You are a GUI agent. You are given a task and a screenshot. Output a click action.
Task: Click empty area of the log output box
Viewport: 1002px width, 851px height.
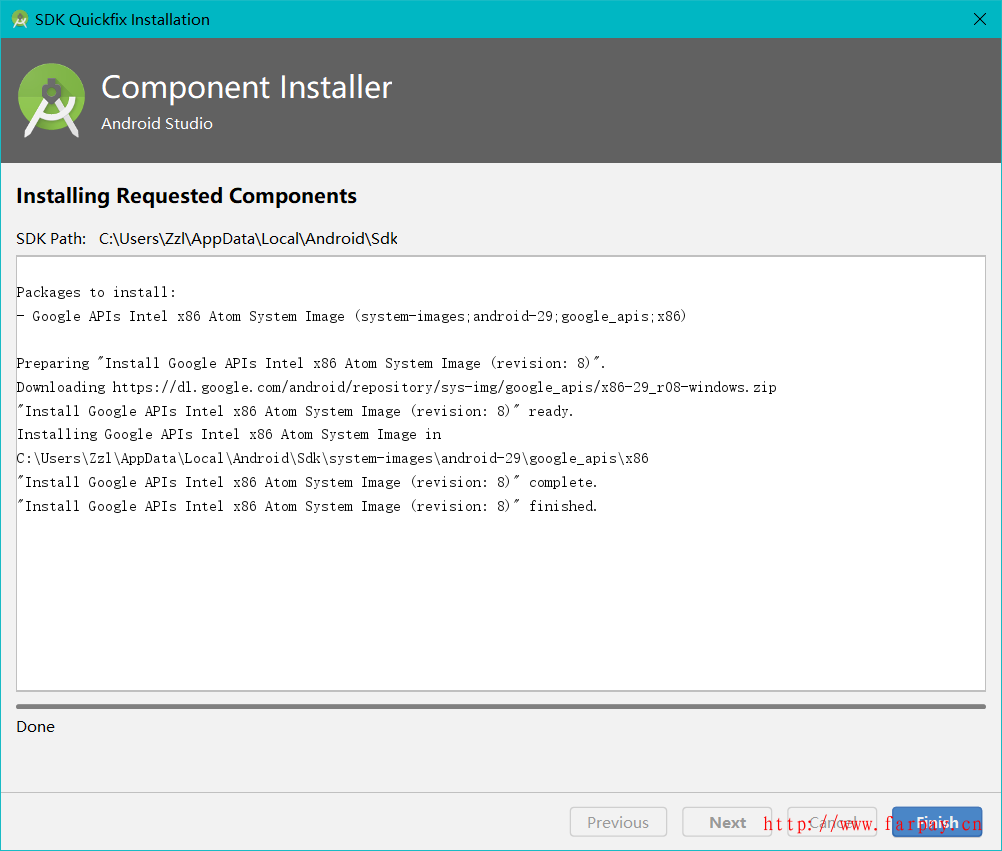click(500, 610)
